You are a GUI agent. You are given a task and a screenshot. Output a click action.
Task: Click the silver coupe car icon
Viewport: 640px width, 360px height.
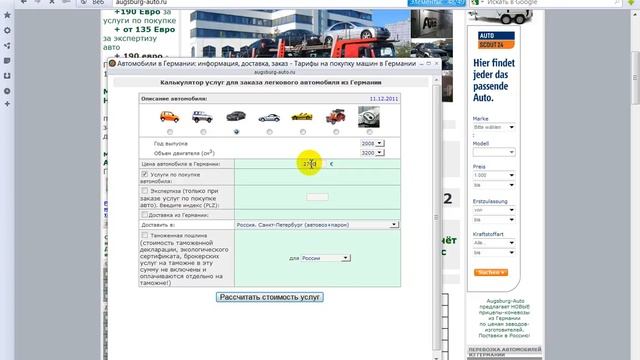coord(269,118)
